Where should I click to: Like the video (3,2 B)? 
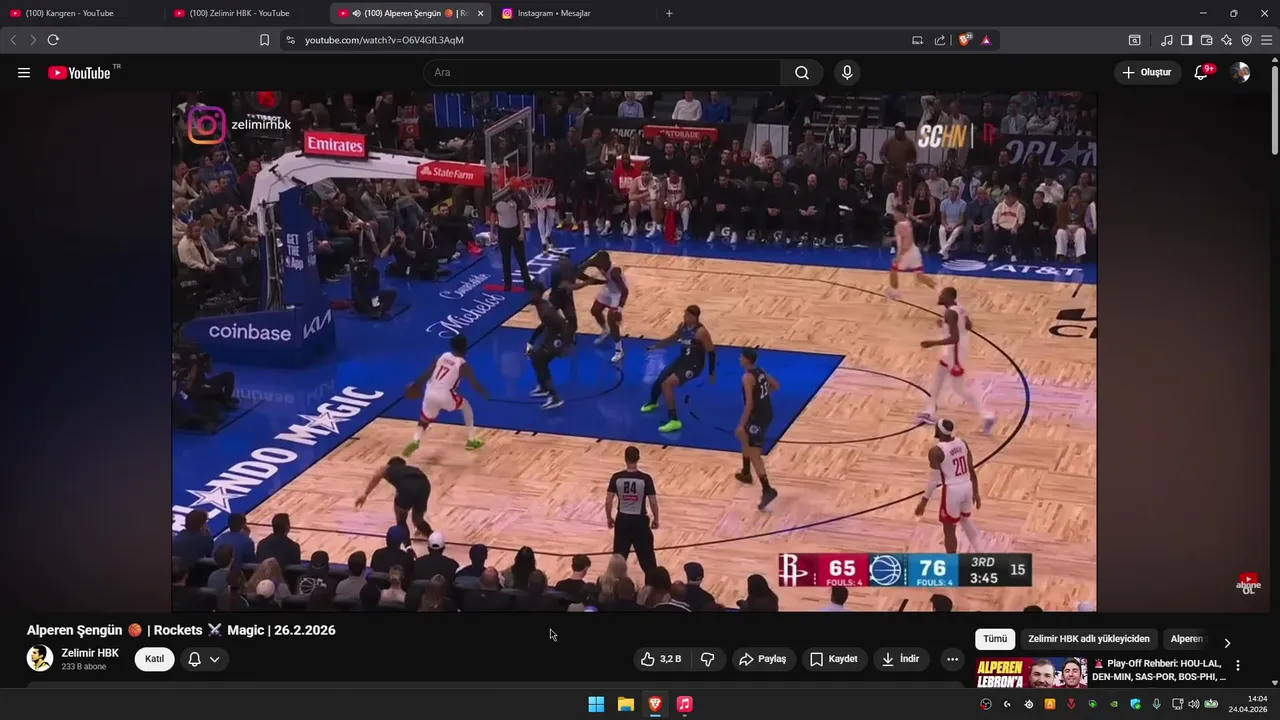click(x=660, y=659)
